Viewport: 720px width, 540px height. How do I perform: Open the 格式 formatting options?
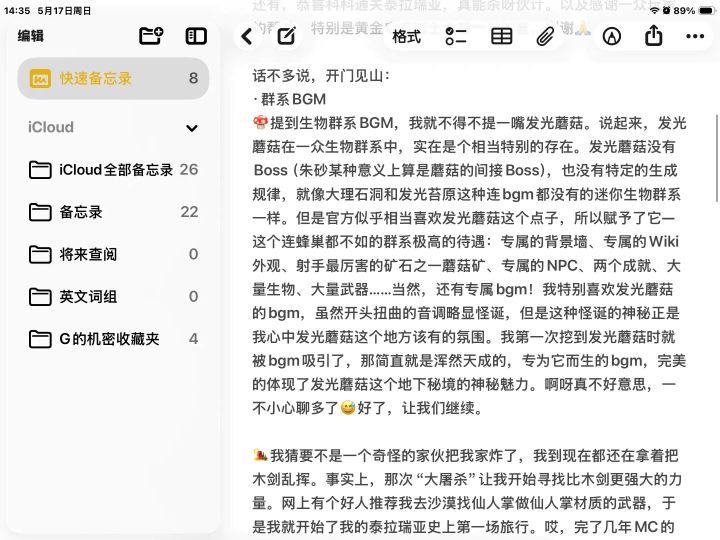click(x=406, y=36)
